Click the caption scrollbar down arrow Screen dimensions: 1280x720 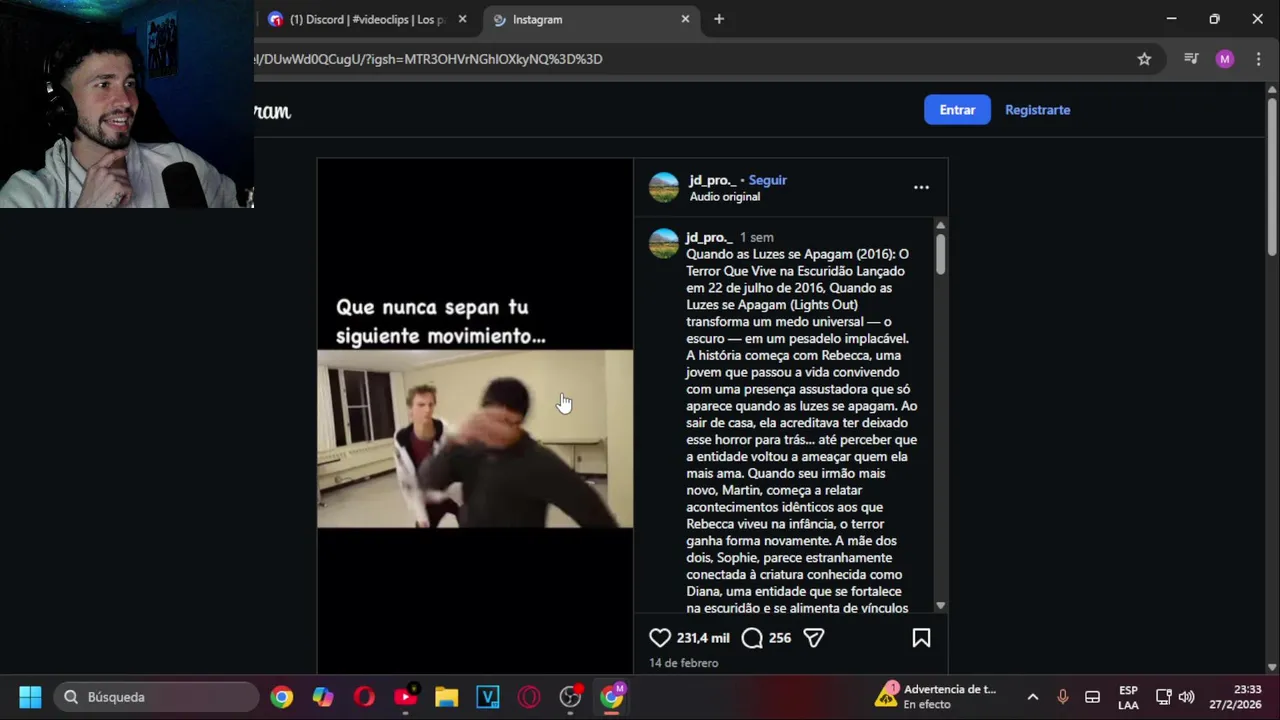941,606
